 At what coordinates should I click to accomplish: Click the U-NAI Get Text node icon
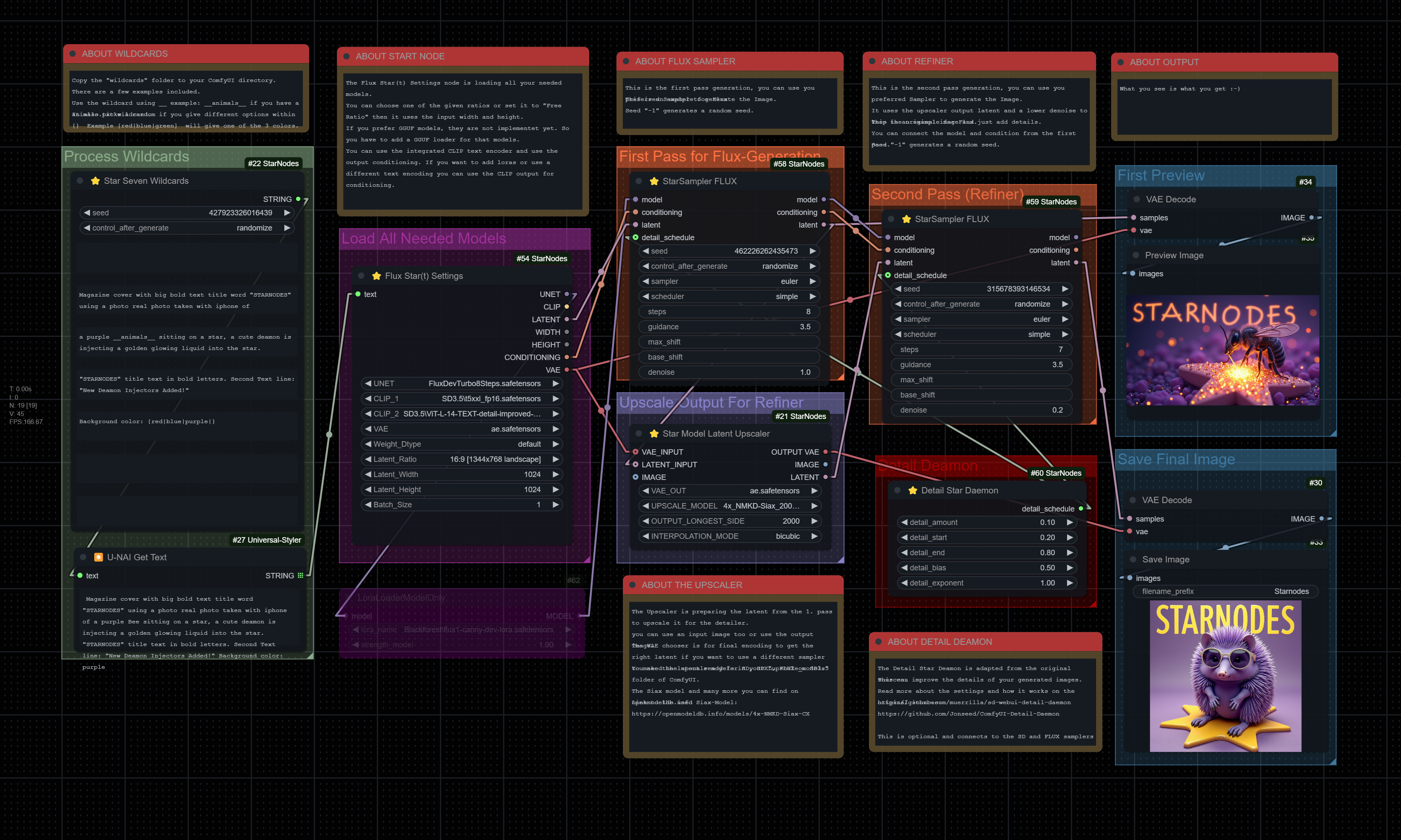pos(98,558)
